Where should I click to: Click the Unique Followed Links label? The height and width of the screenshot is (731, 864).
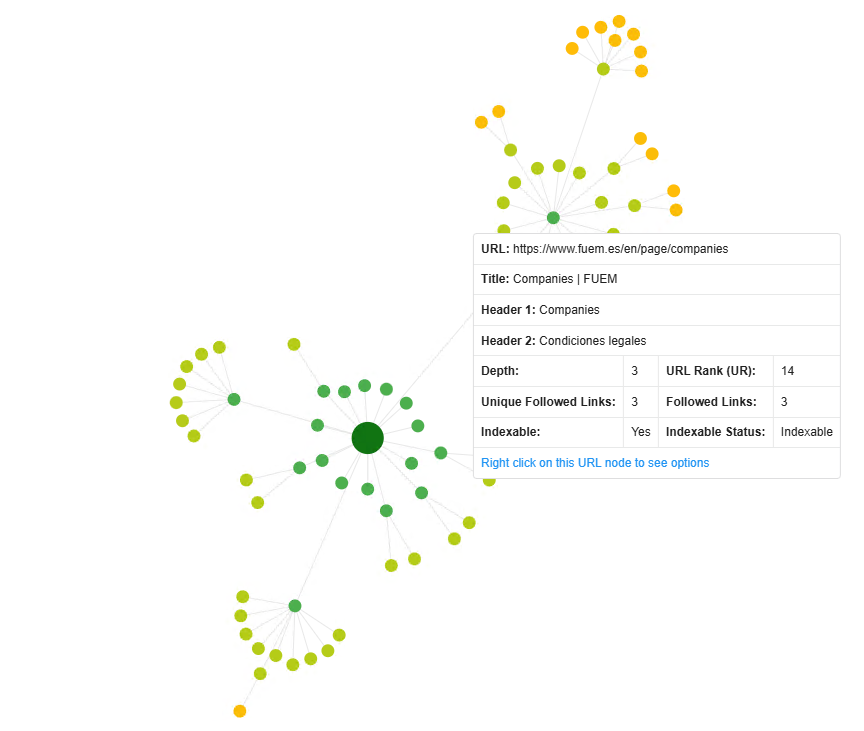tap(548, 402)
